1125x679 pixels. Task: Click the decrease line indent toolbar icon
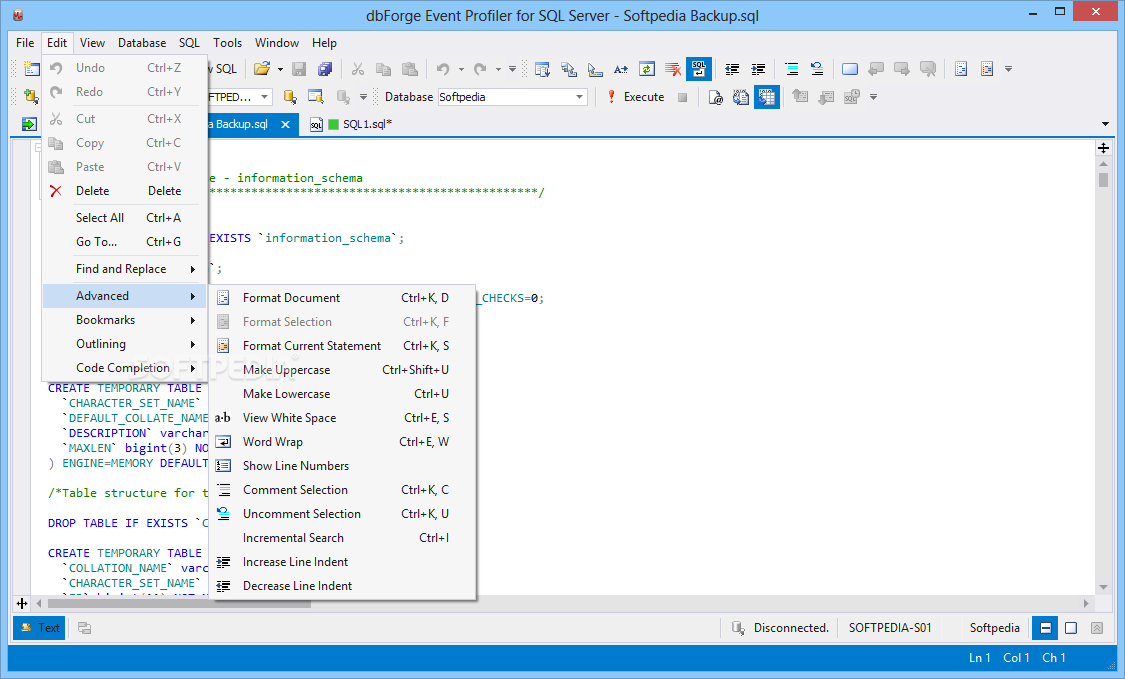[x=732, y=69]
